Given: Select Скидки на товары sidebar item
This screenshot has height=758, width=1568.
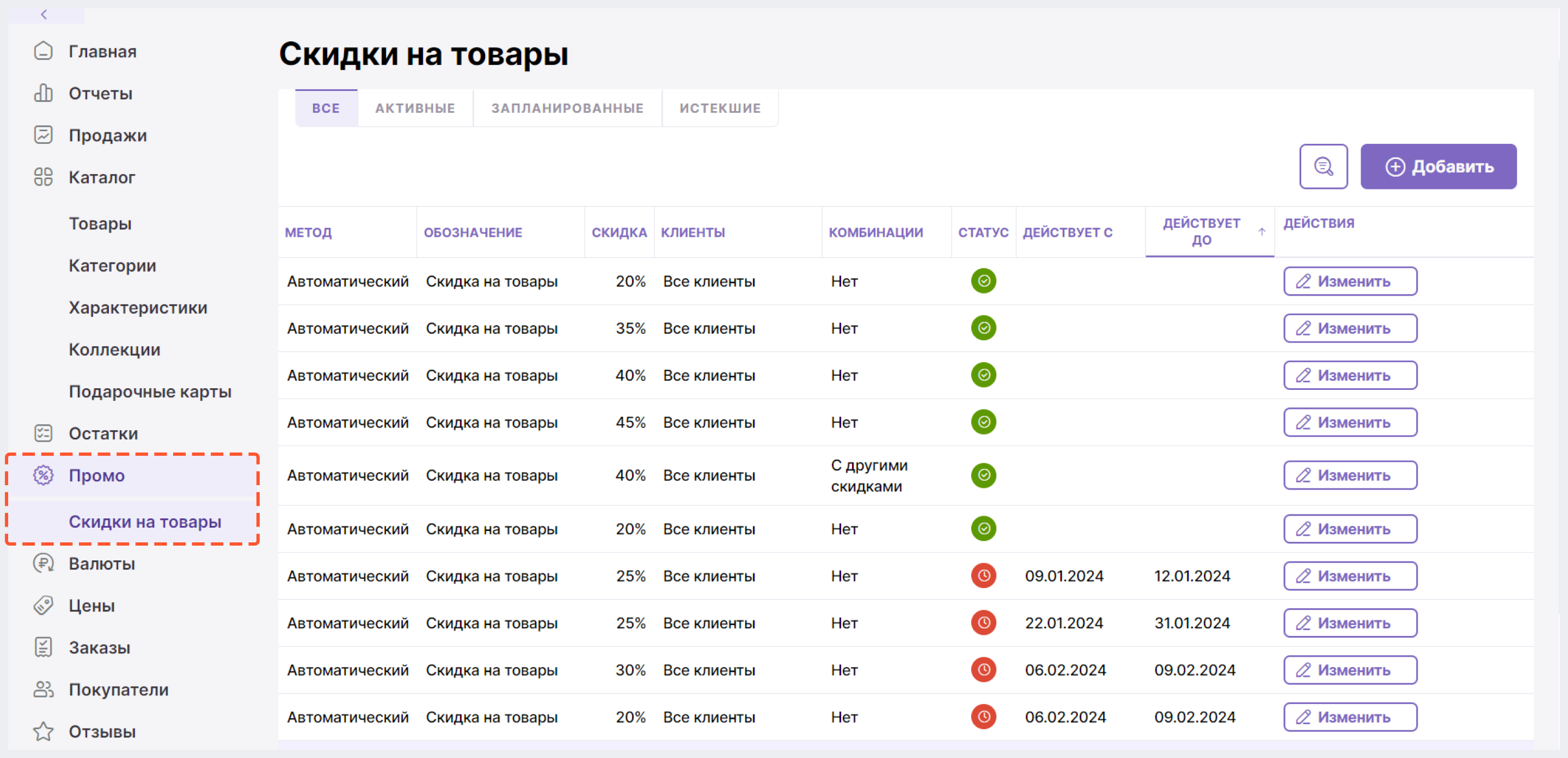Looking at the screenshot, I should pos(145,522).
